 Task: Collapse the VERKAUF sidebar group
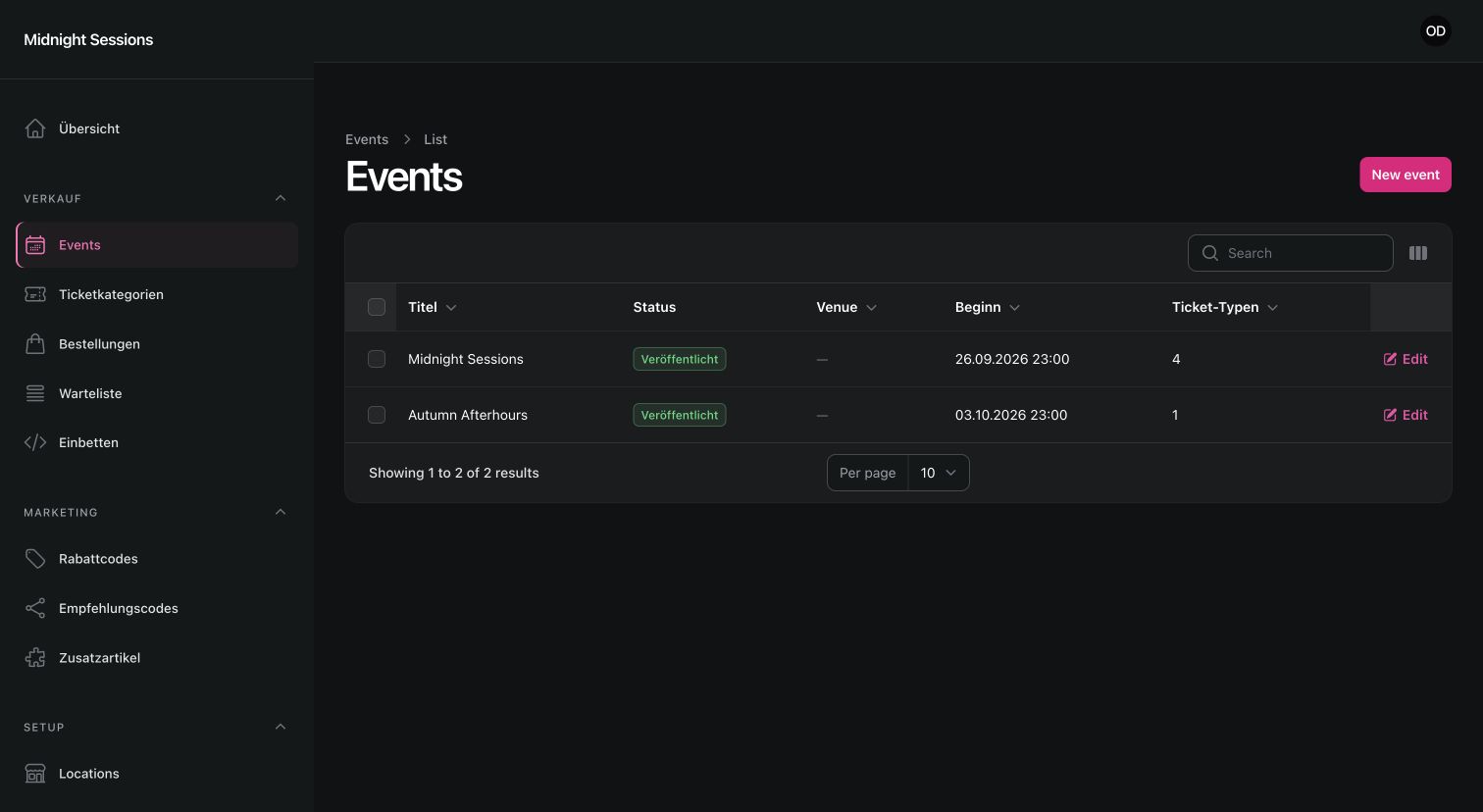pos(281,198)
